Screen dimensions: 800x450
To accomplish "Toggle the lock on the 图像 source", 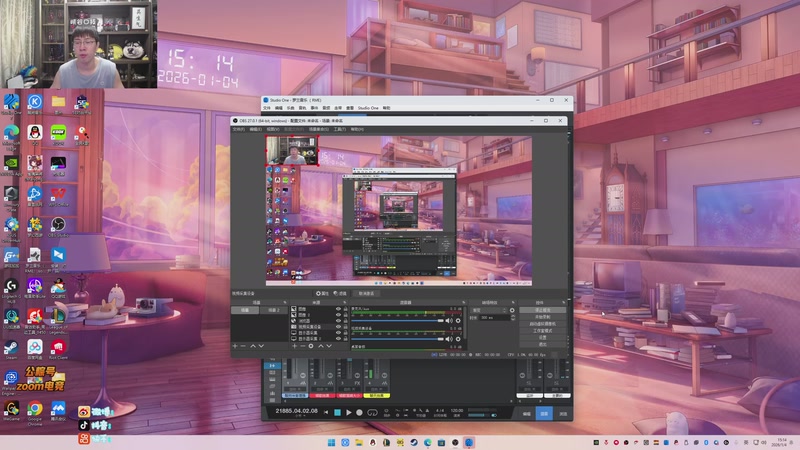I will (x=345, y=309).
